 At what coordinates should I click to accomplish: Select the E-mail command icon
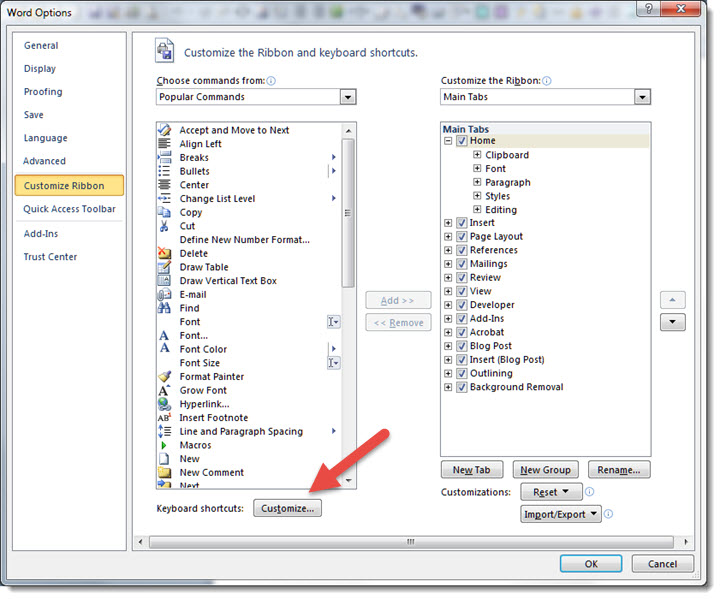tap(164, 294)
